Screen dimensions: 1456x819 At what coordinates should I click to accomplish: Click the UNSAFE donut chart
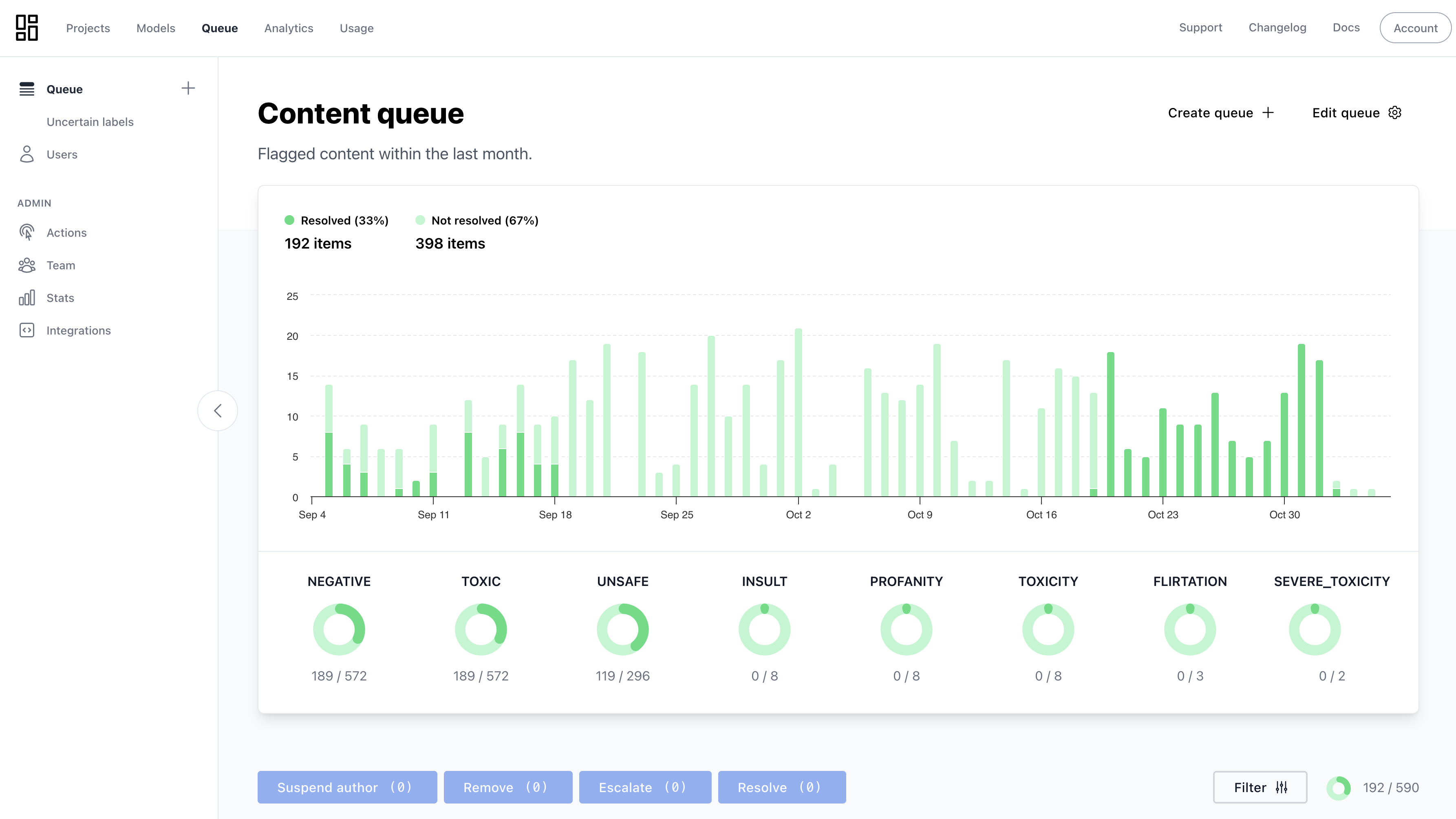click(623, 629)
